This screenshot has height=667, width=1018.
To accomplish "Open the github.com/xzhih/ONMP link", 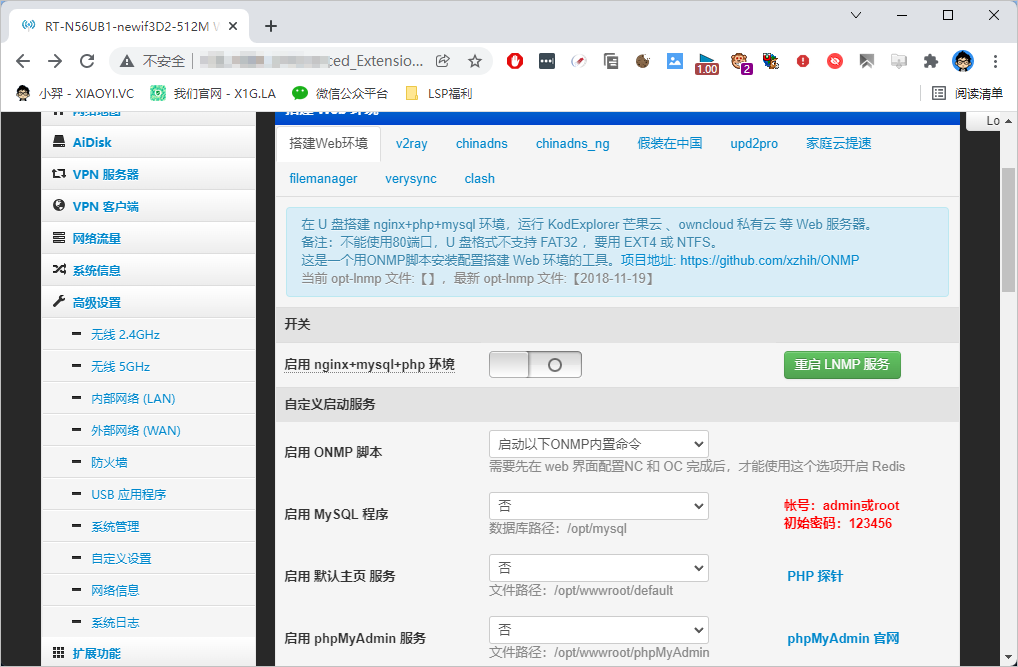I will [769, 260].
